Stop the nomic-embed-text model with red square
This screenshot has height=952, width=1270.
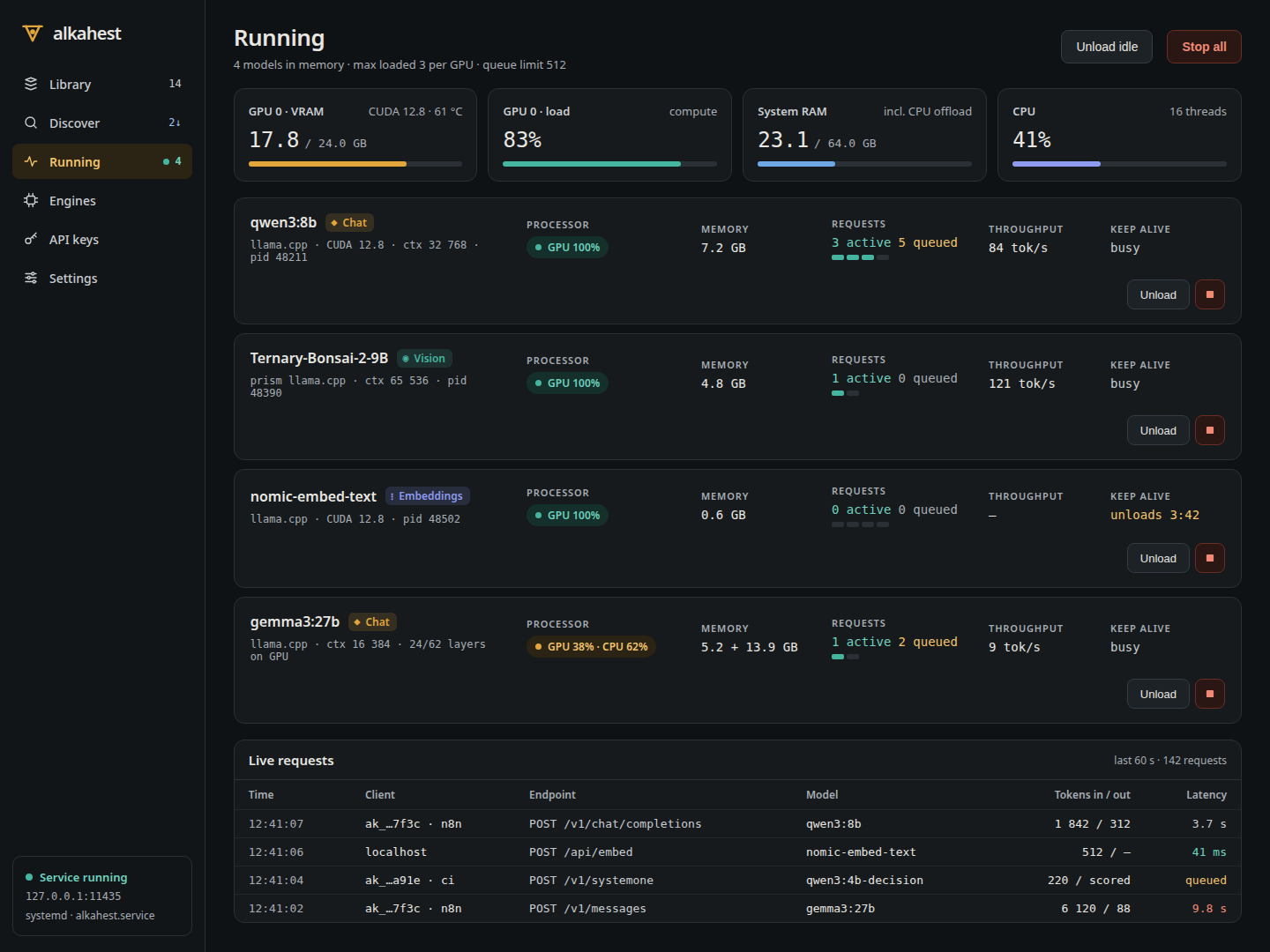tap(1210, 558)
